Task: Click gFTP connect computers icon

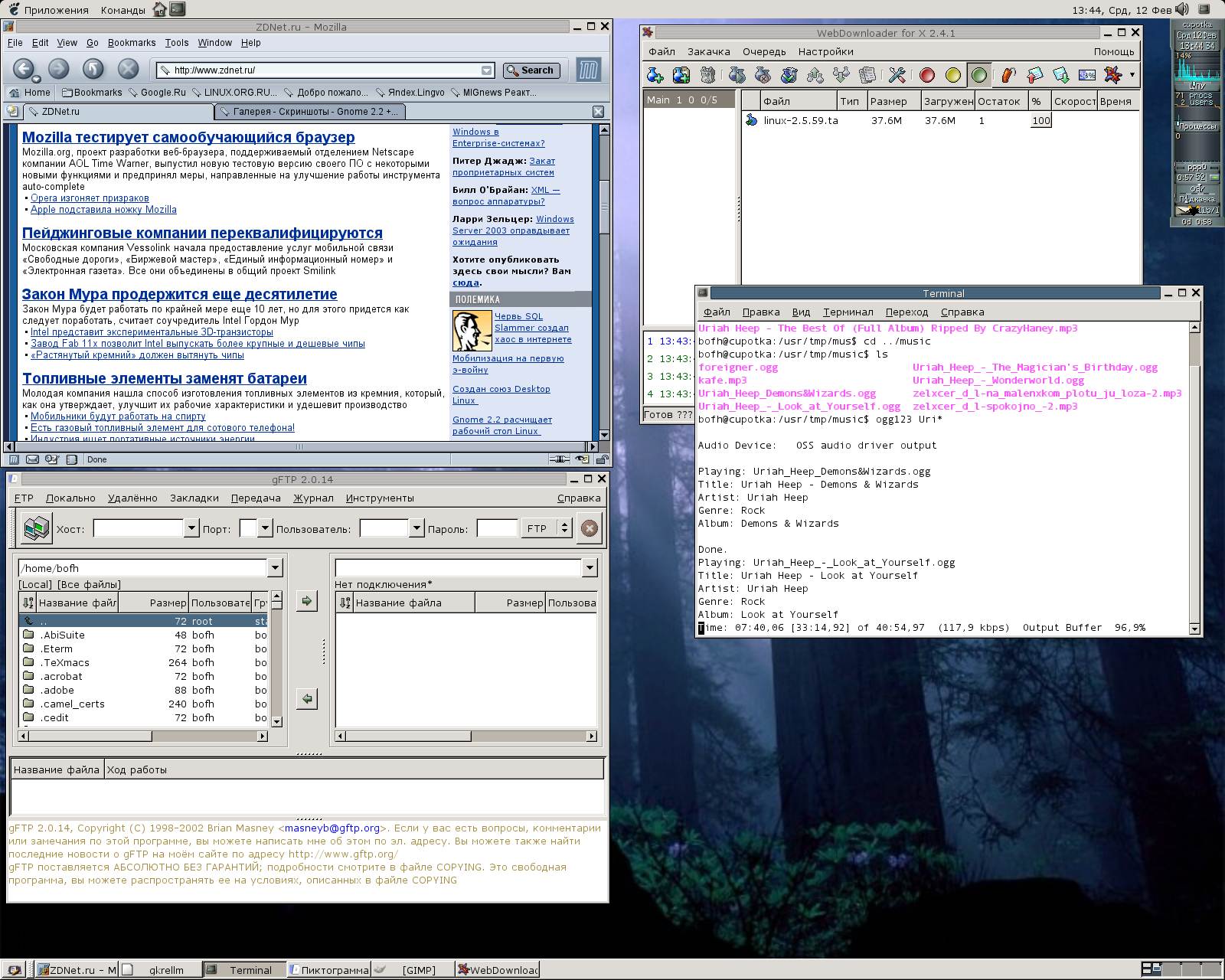Action: pyautogui.click(x=35, y=528)
